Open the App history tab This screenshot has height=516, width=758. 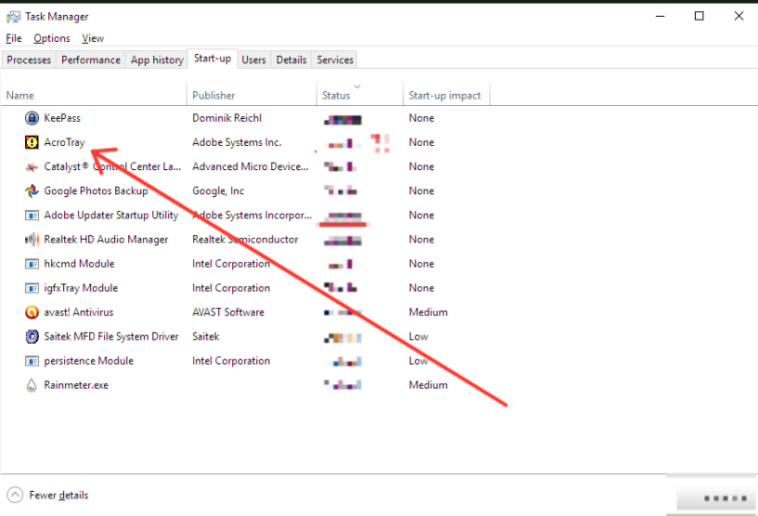157,60
